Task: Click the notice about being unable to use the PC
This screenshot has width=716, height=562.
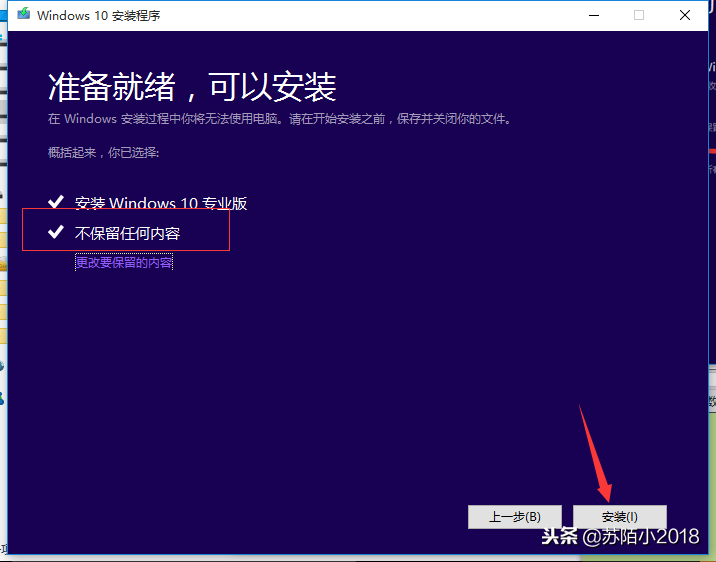Action: [279, 119]
